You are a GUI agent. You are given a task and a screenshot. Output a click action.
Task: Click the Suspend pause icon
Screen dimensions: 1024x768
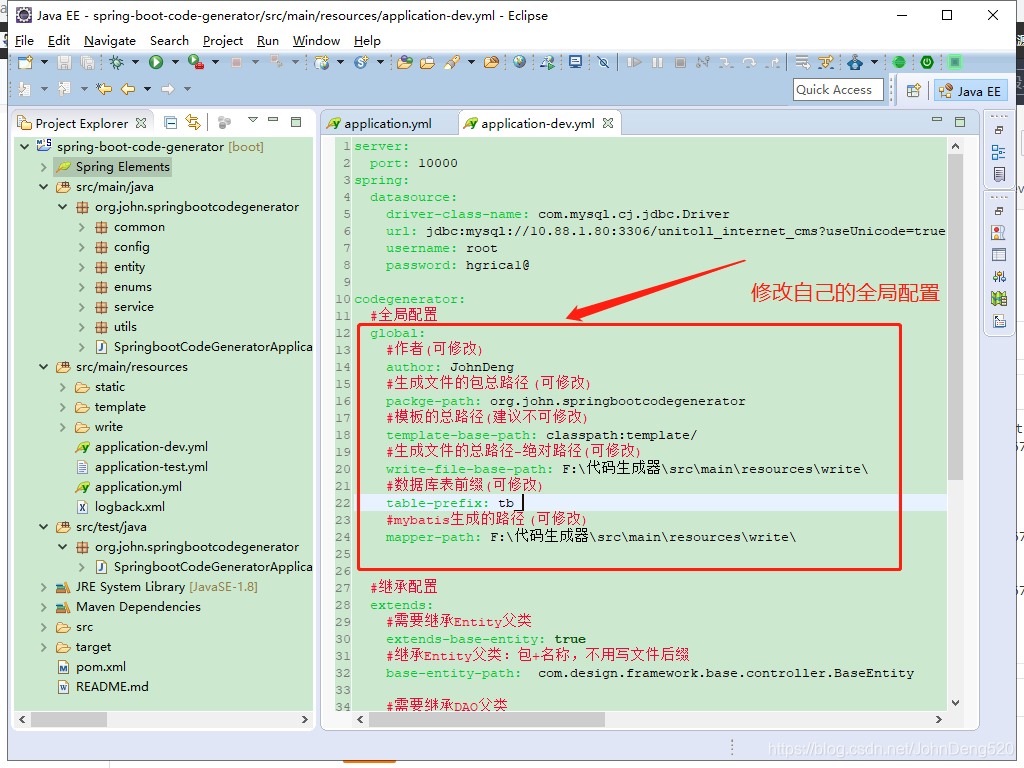click(x=657, y=63)
